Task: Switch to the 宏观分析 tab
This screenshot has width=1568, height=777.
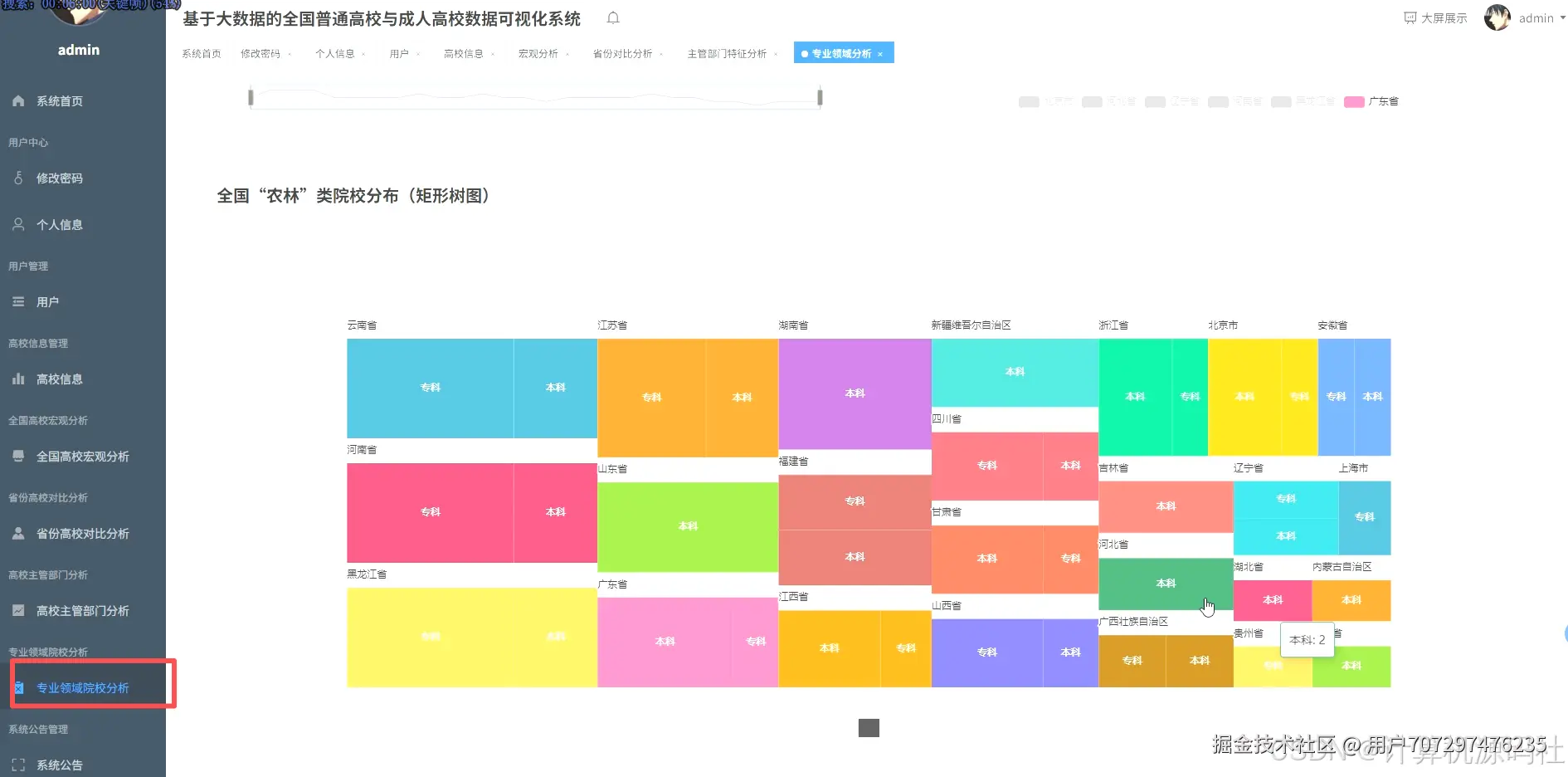Action: click(x=538, y=52)
